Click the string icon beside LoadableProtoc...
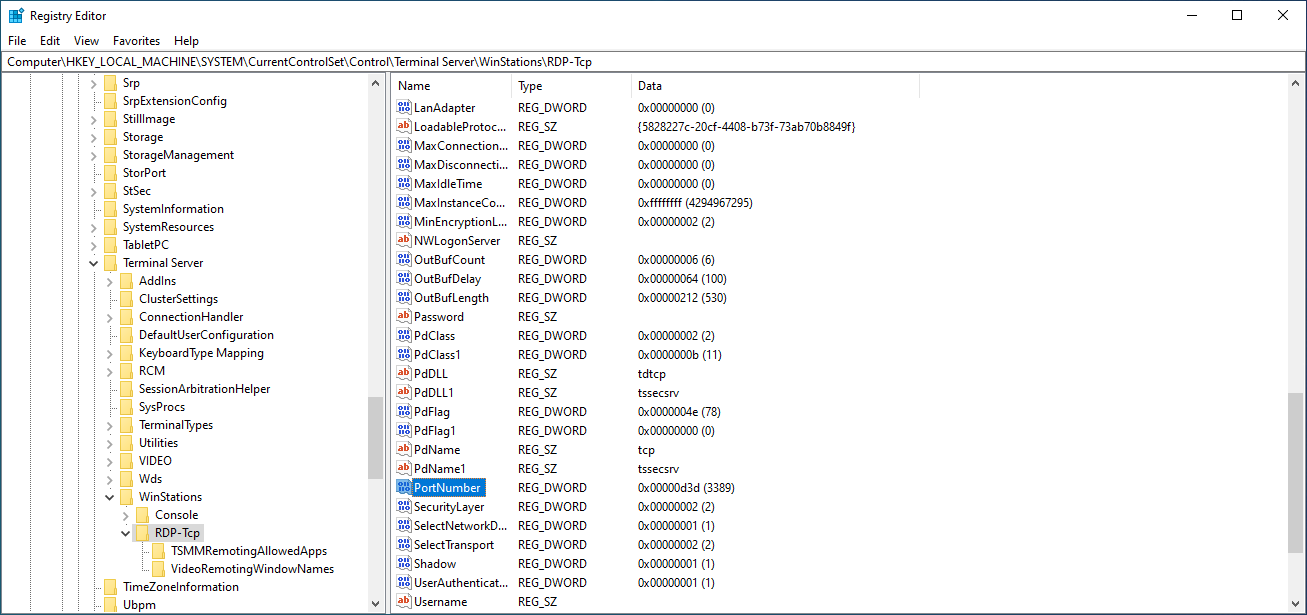1307x615 pixels. coord(404,126)
